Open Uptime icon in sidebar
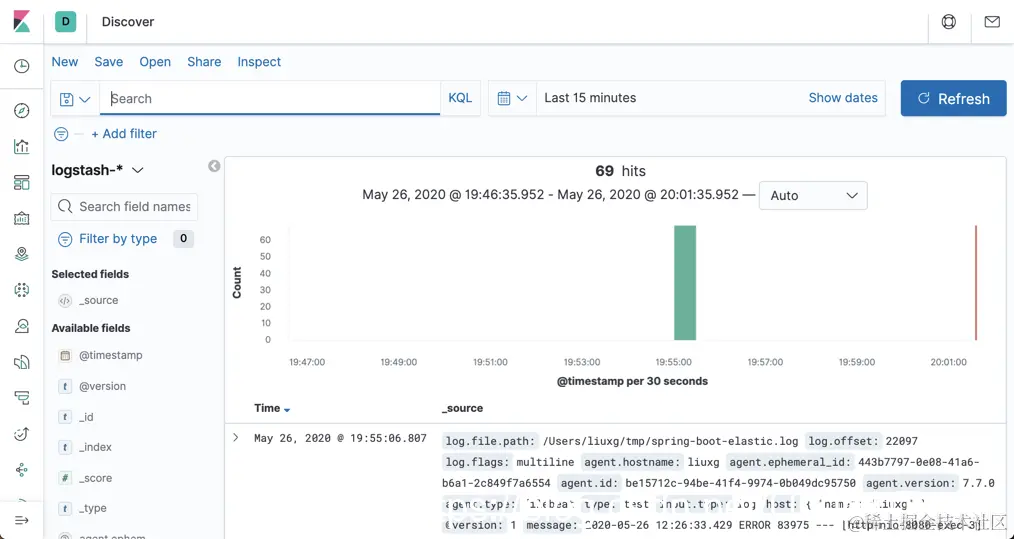Image resolution: width=1014 pixels, height=539 pixels. click(21, 434)
